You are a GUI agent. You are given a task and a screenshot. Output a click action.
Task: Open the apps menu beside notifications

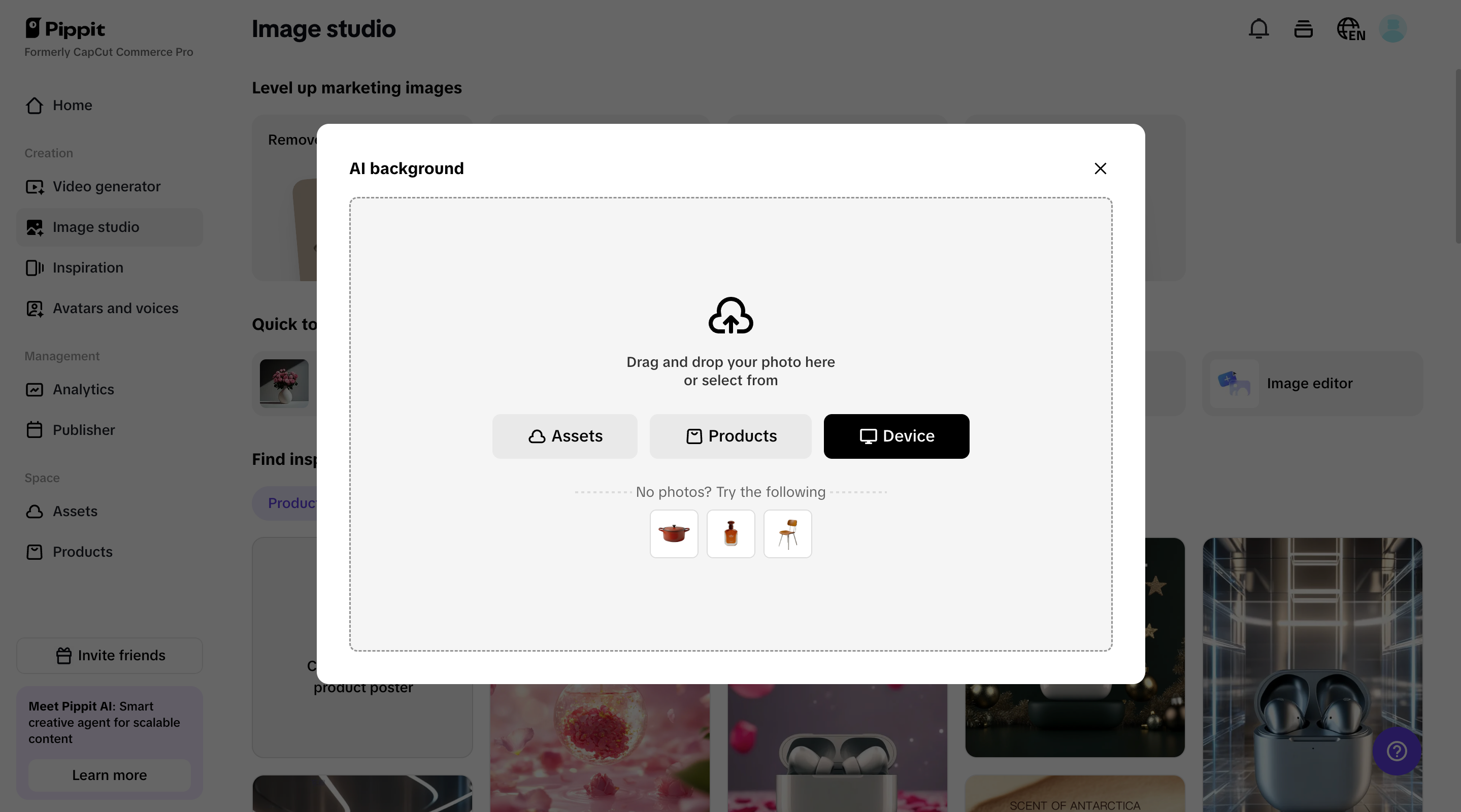click(1303, 28)
